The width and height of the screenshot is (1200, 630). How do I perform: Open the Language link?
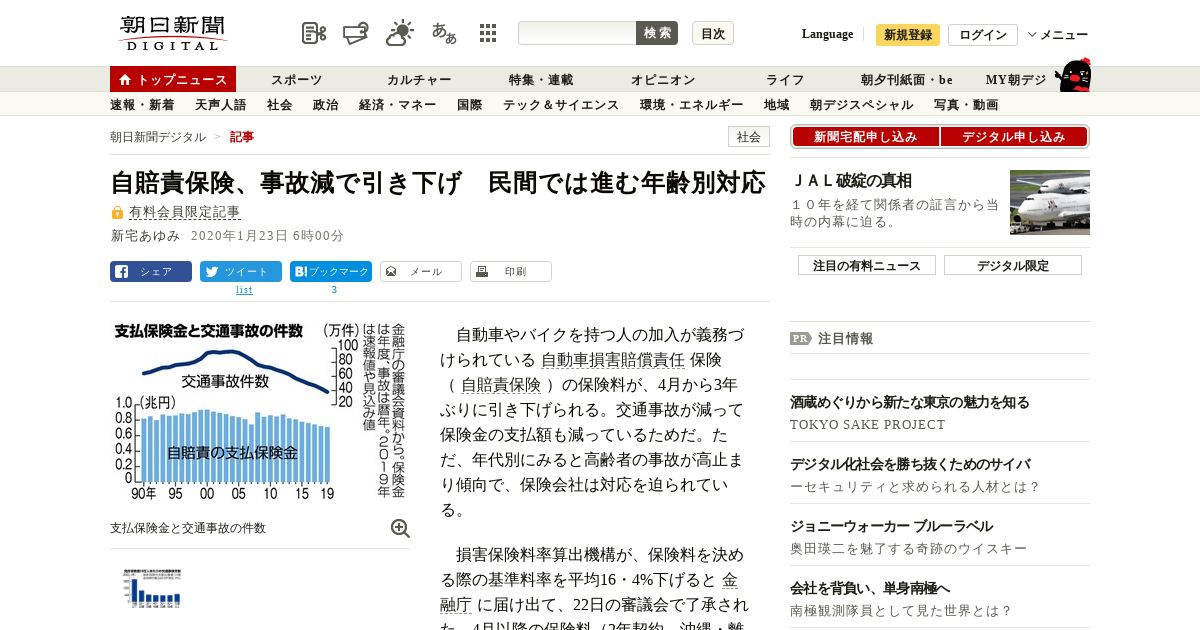coord(828,34)
